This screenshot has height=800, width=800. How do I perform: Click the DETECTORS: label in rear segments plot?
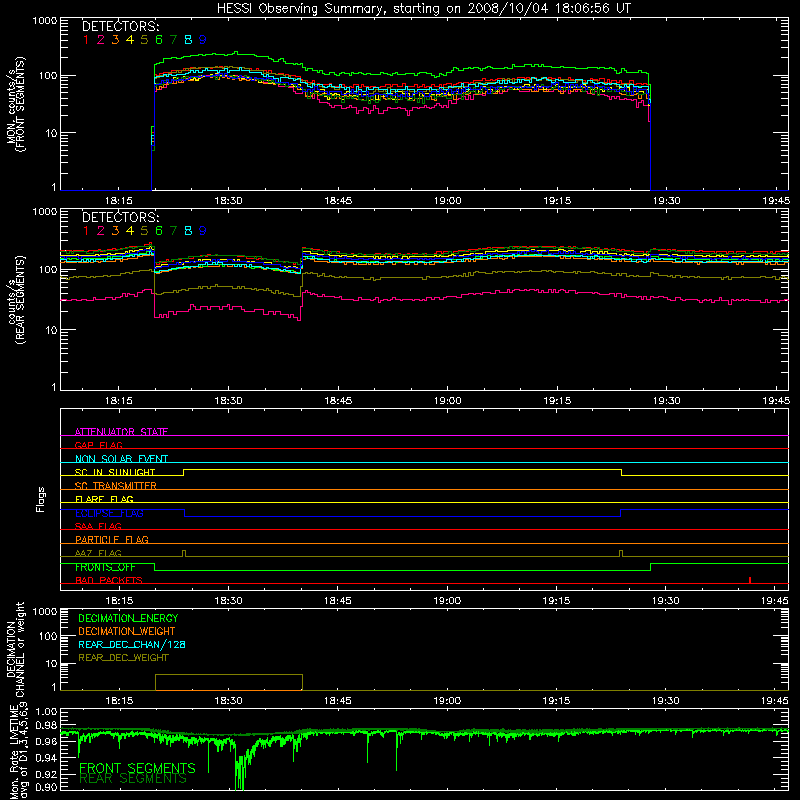click(x=120, y=218)
